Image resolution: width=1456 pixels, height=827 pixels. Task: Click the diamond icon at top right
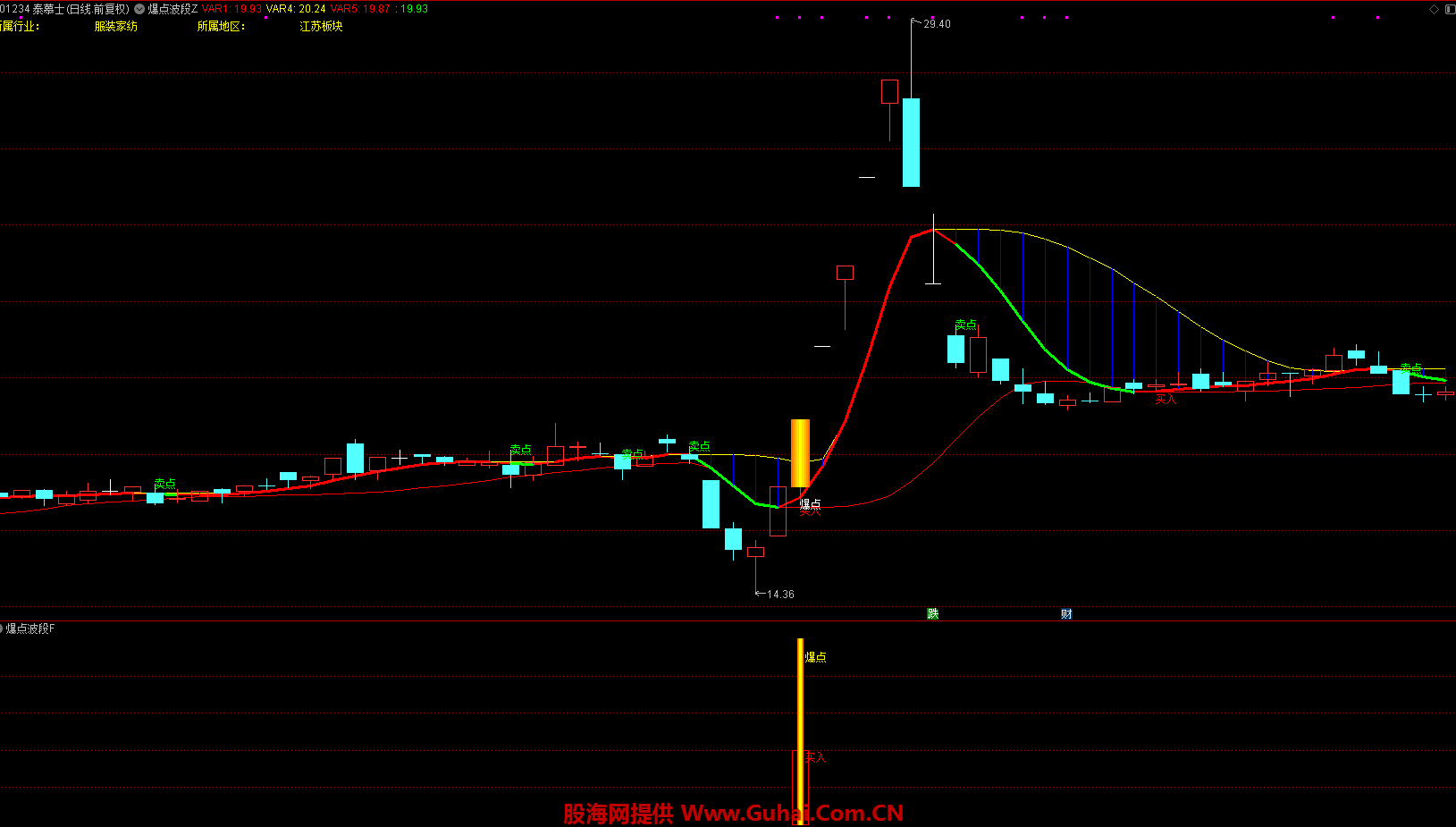click(1435, 9)
